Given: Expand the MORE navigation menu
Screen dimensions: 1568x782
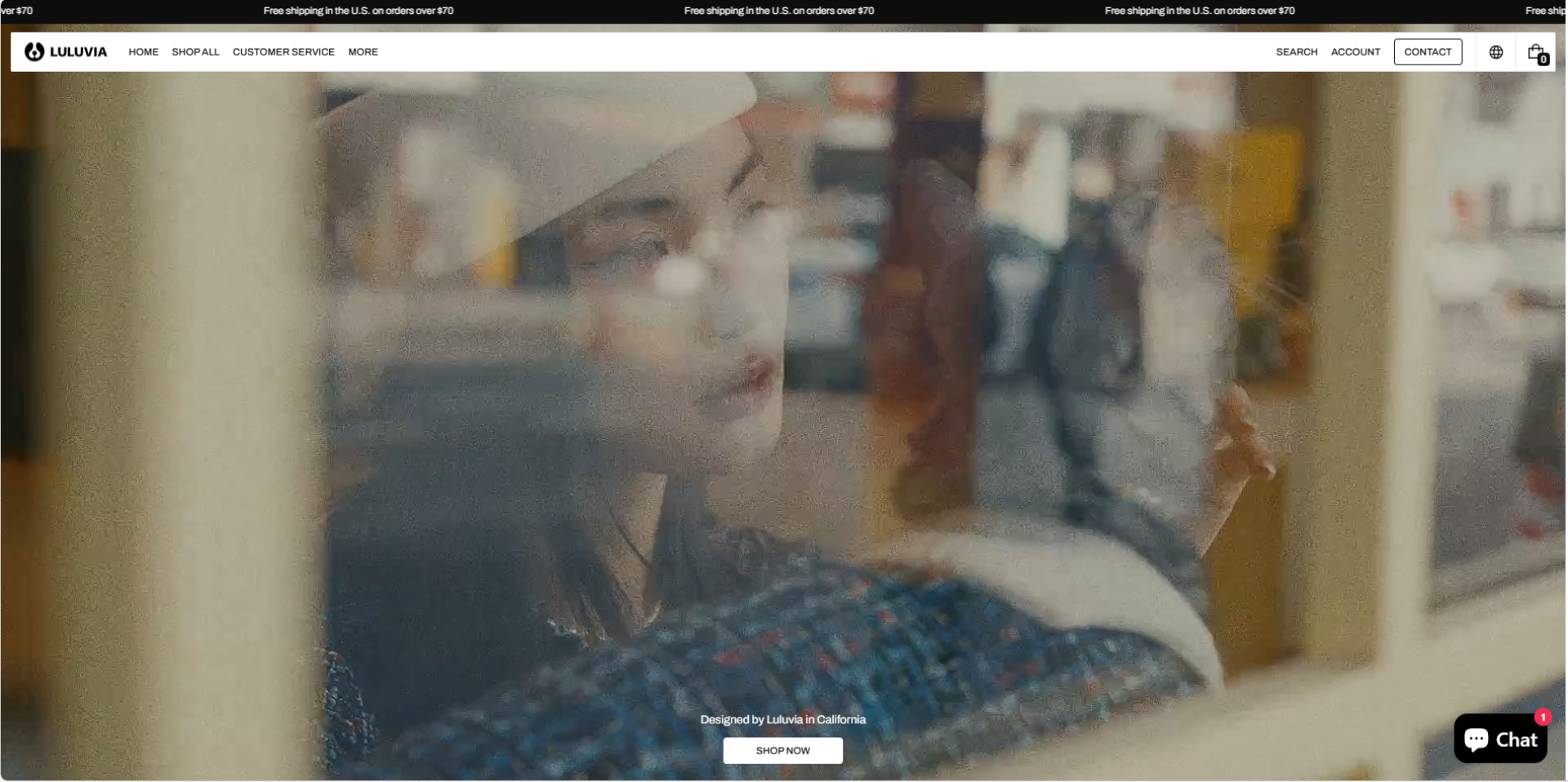Looking at the screenshot, I should (x=363, y=51).
